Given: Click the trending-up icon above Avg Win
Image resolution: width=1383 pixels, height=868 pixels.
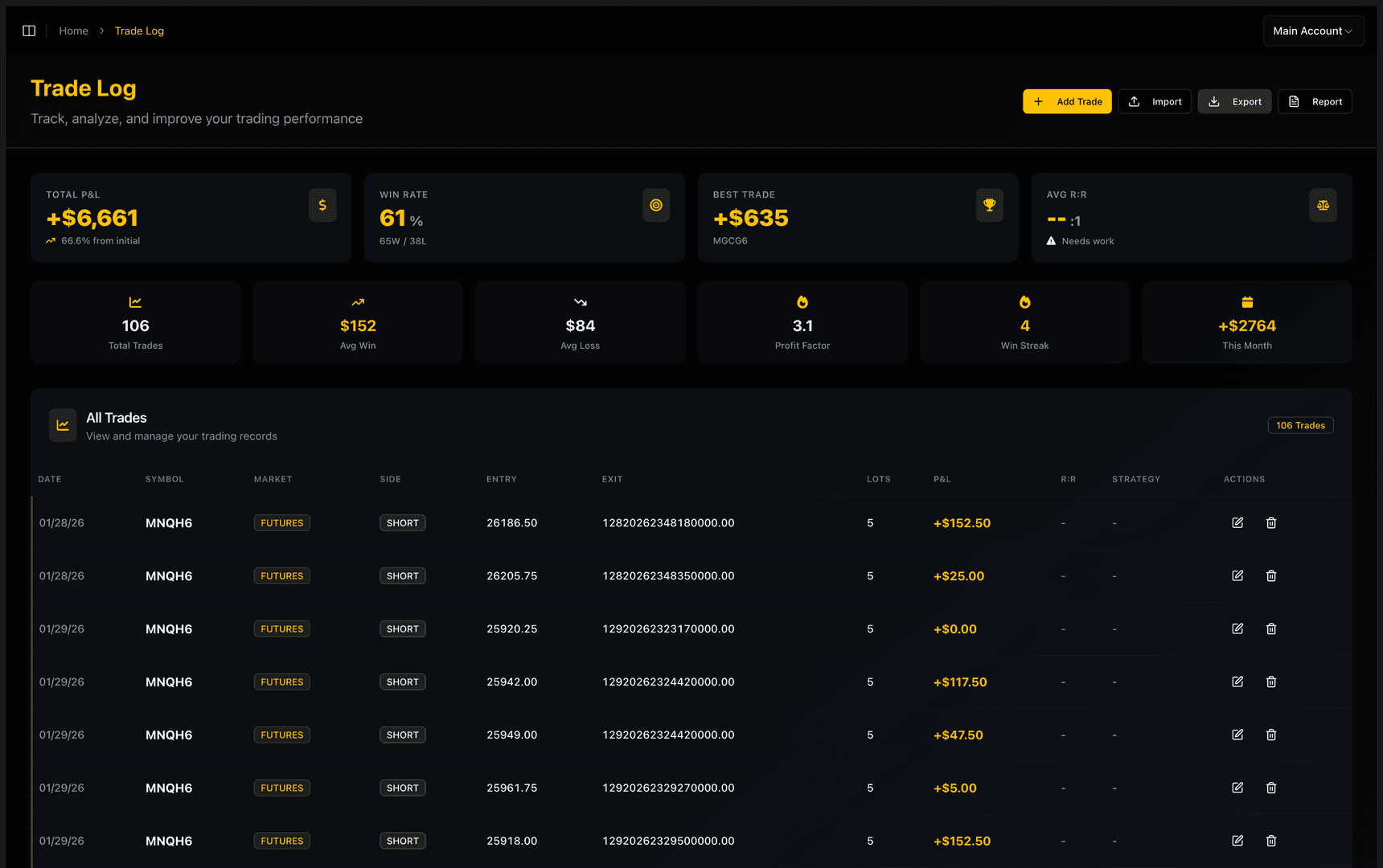Looking at the screenshot, I should click(358, 302).
